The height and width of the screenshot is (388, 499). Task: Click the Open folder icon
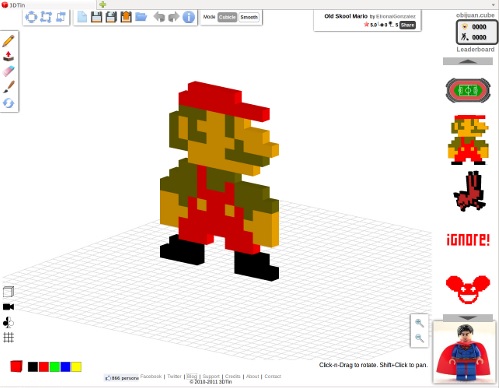[141, 17]
